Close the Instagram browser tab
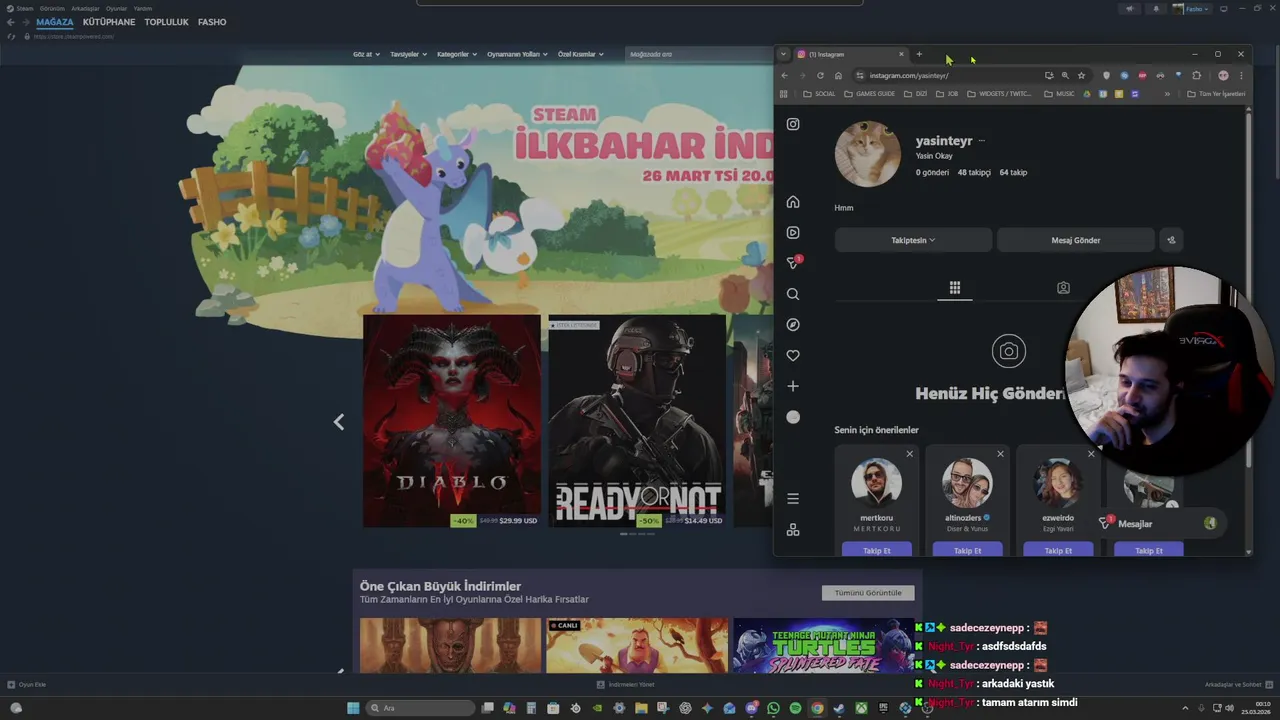The image size is (1280, 720). 901,54
